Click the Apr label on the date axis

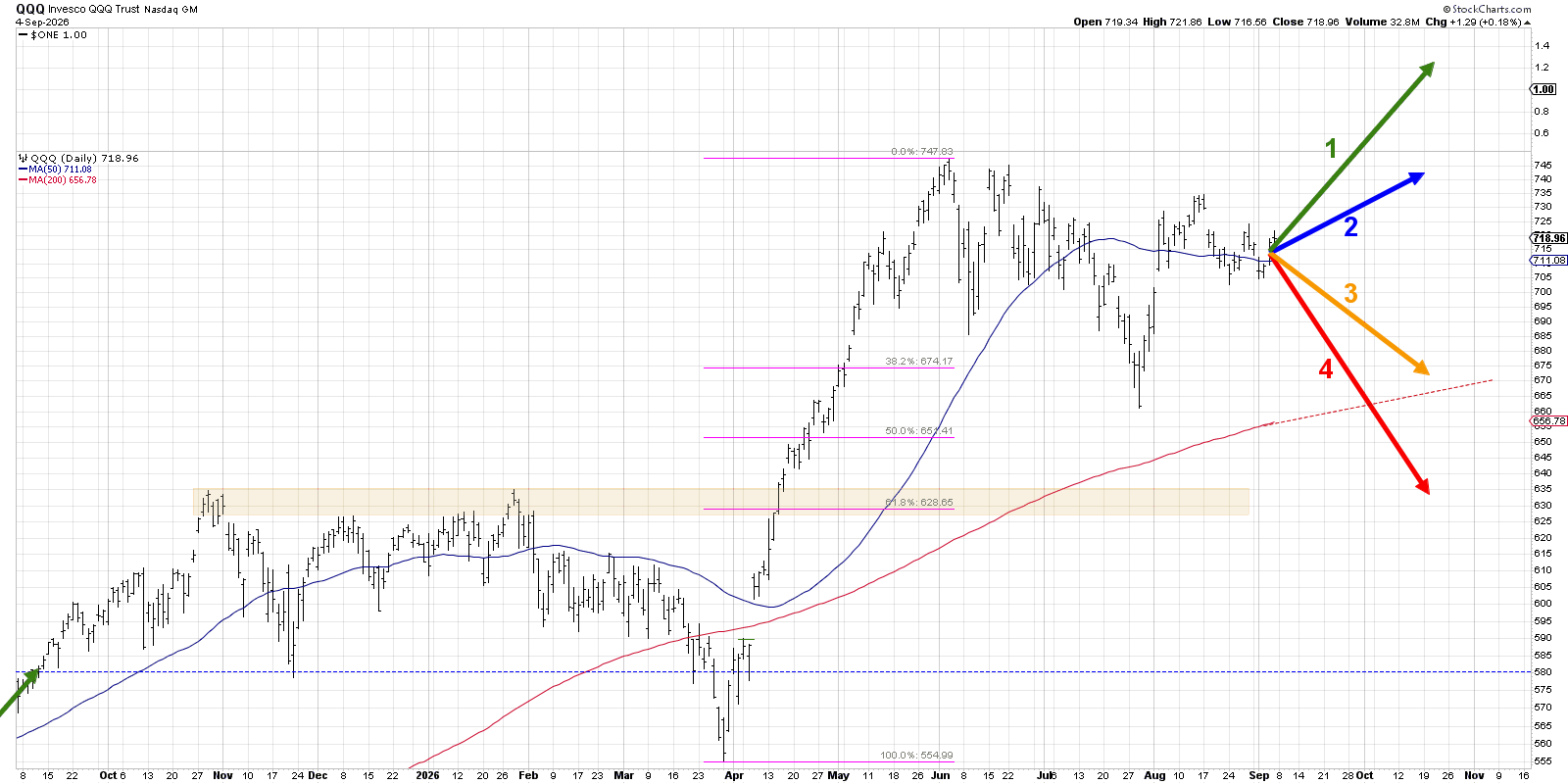[734, 775]
